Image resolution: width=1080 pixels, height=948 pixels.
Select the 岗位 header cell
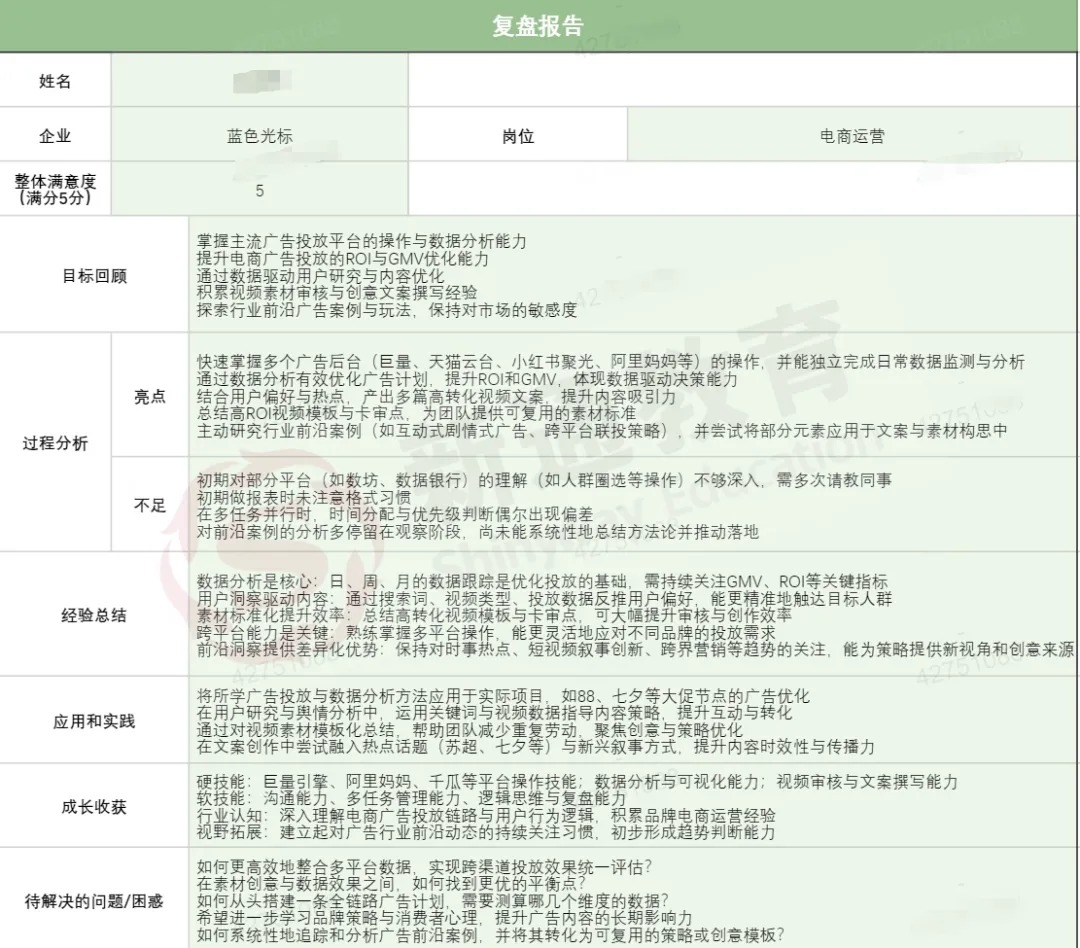pyautogui.click(x=517, y=134)
